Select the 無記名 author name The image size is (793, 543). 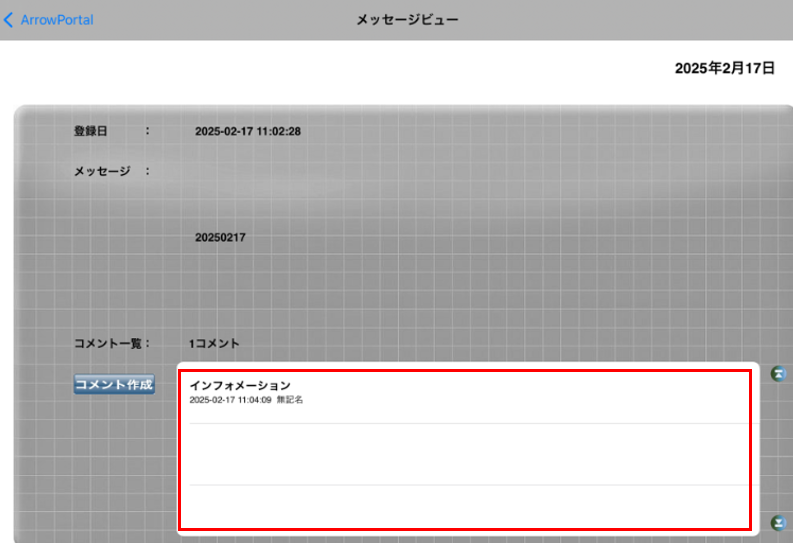pyautogui.click(x=289, y=400)
